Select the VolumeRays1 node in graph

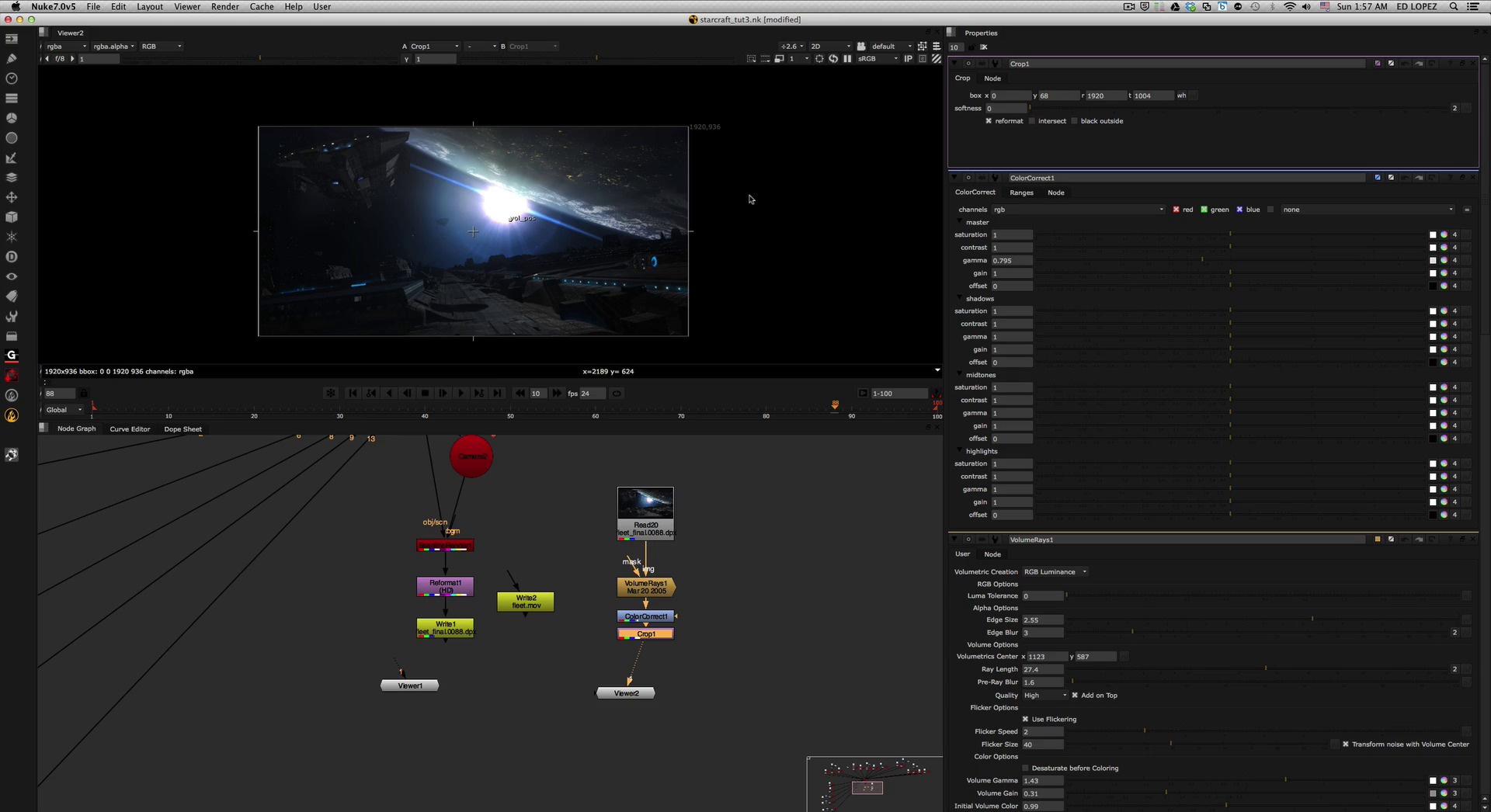[646, 587]
